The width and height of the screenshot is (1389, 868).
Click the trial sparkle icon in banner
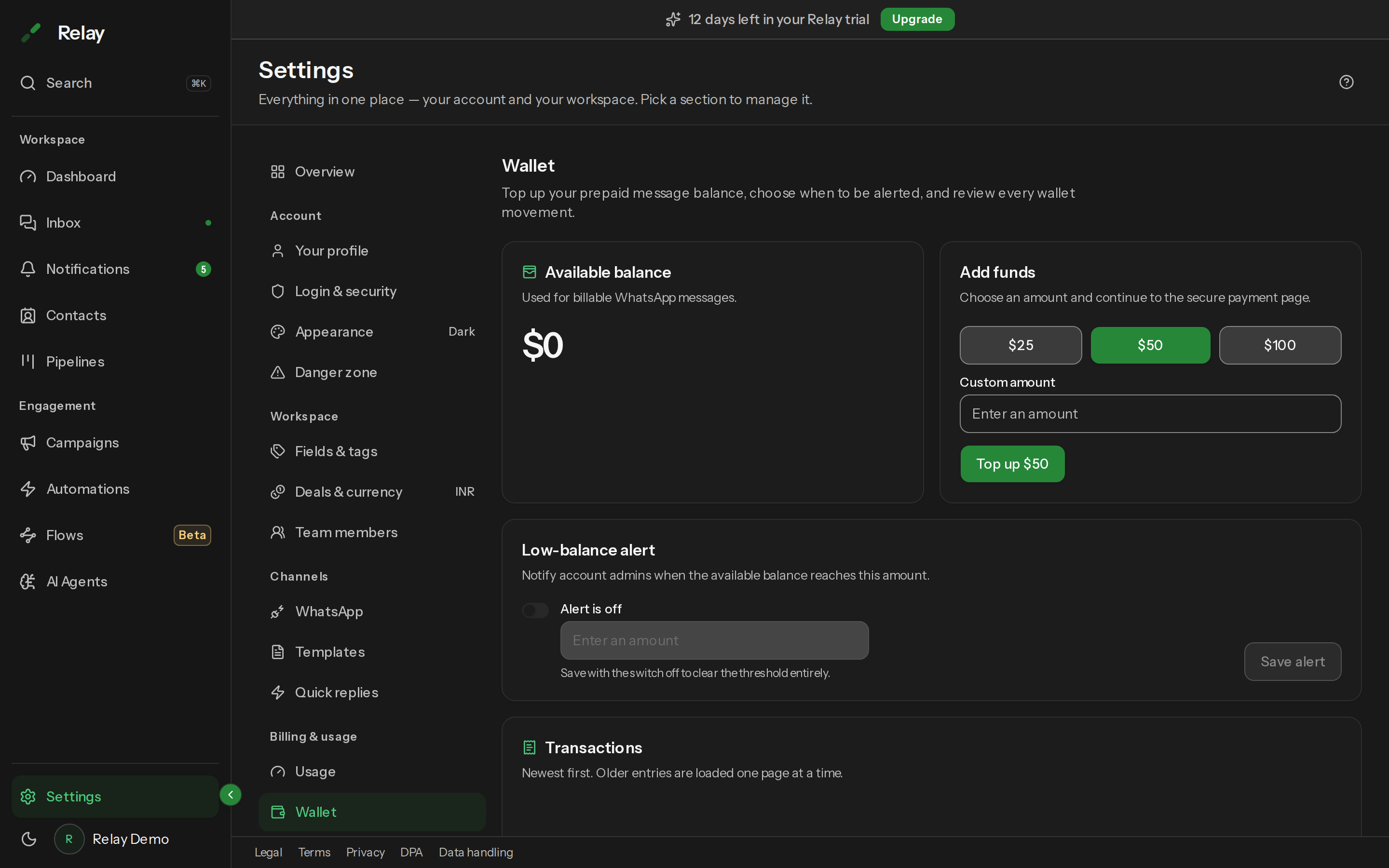coord(673,19)
